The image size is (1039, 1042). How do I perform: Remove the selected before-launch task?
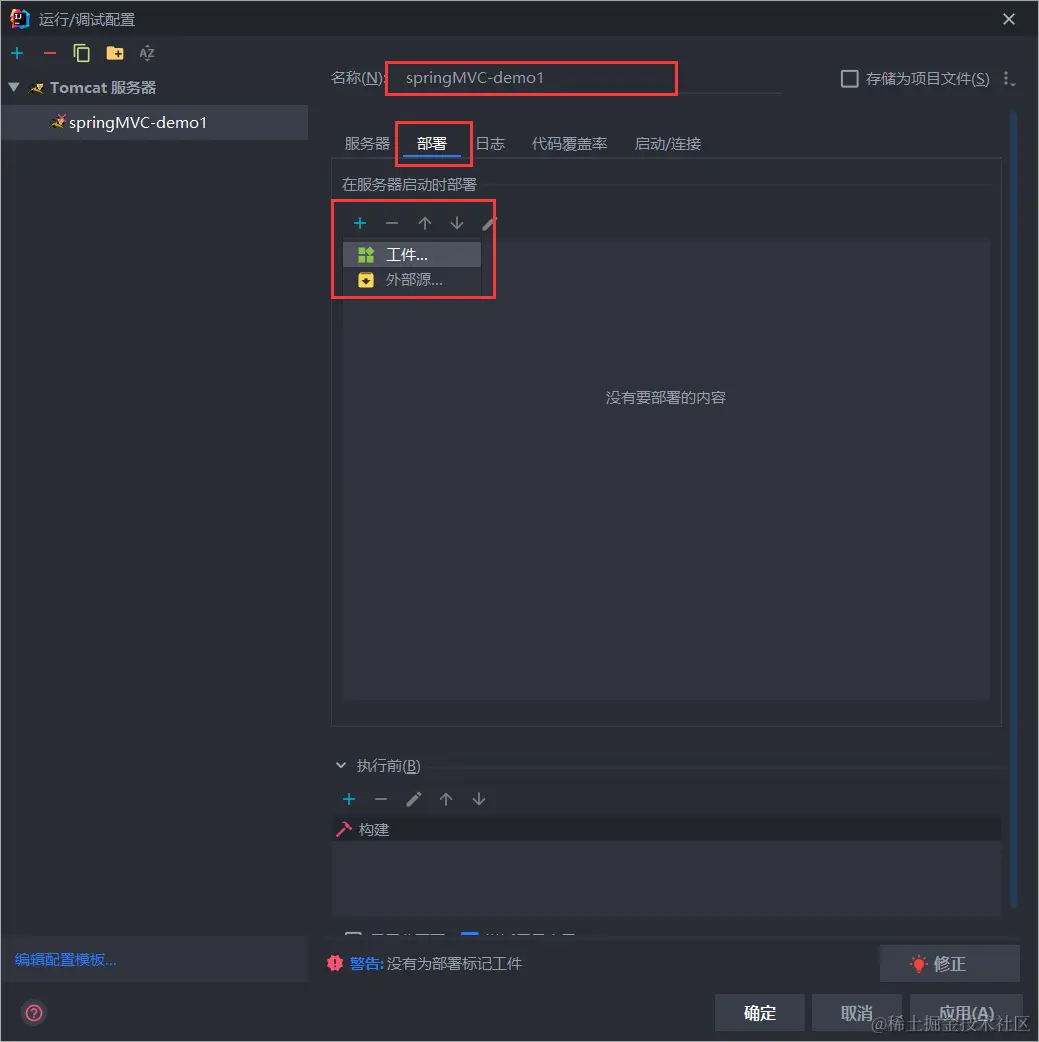[x=381, y=799]
